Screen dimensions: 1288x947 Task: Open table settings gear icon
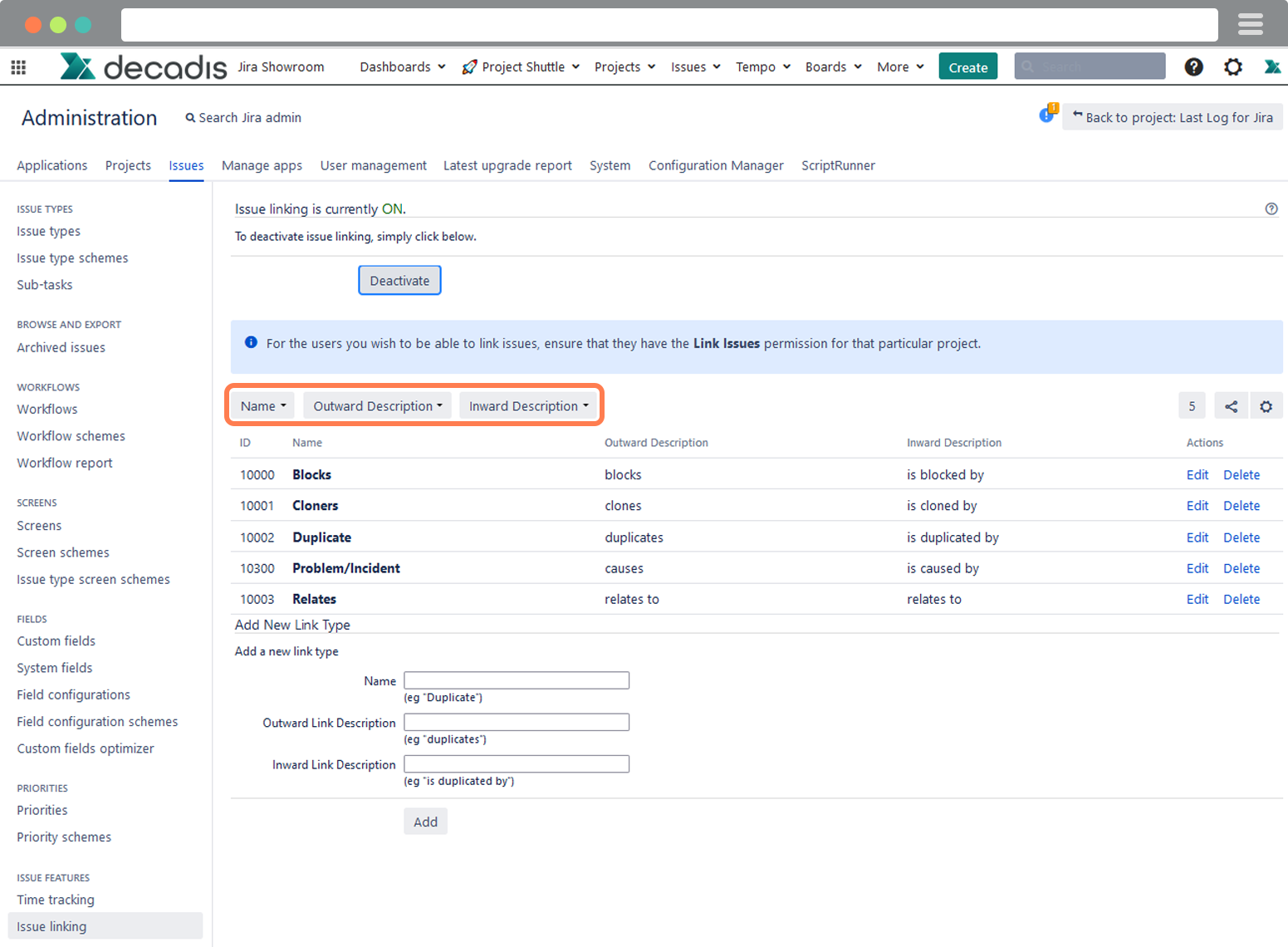[x=1266, y=406]
